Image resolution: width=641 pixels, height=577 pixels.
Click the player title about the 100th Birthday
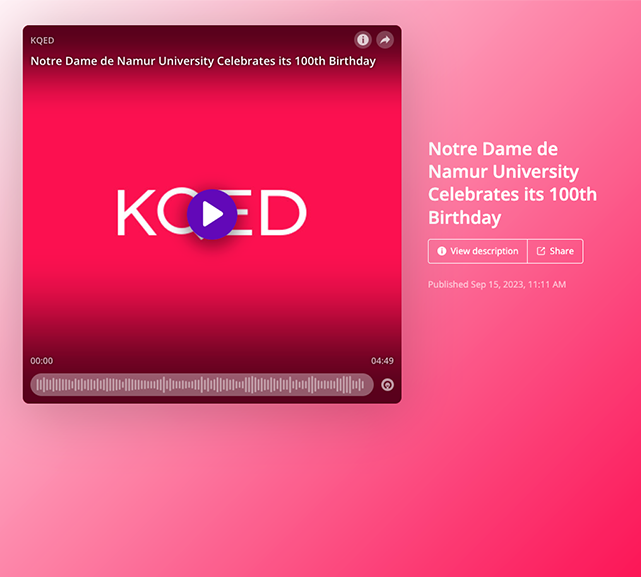pos(203,61)
